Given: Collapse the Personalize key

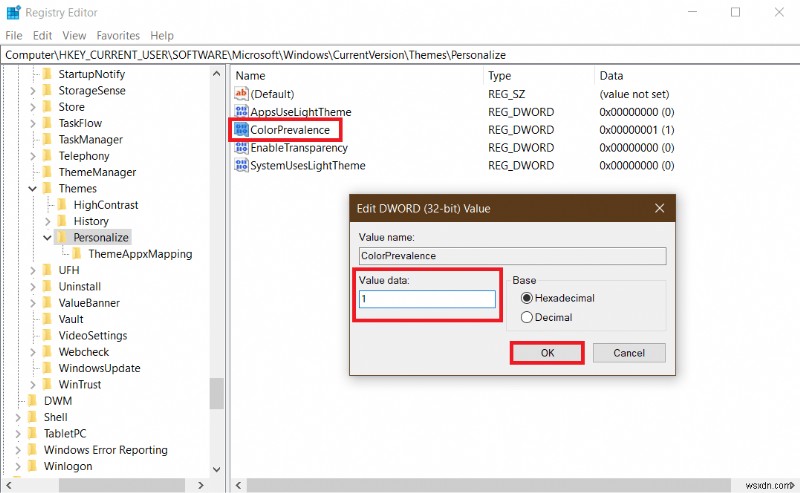Looking at the screenshot, I should pos(47,238).
